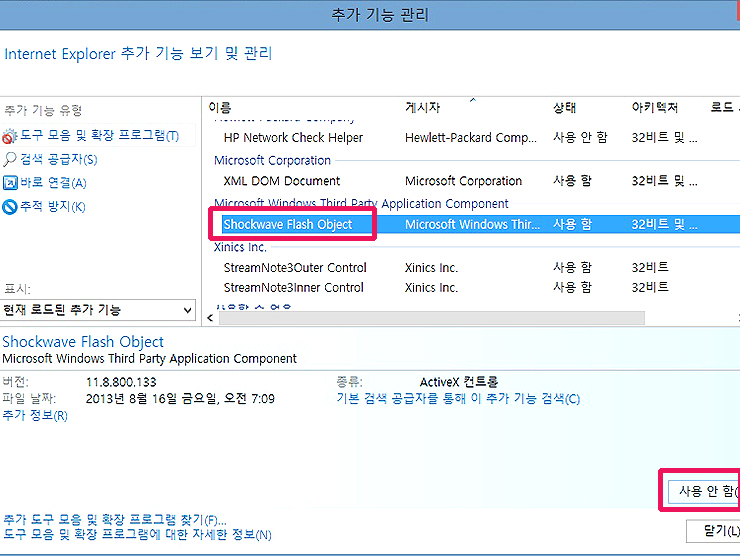
Task: Click the left arrow of horizontal scrollbar
Action: coord(210,318)
